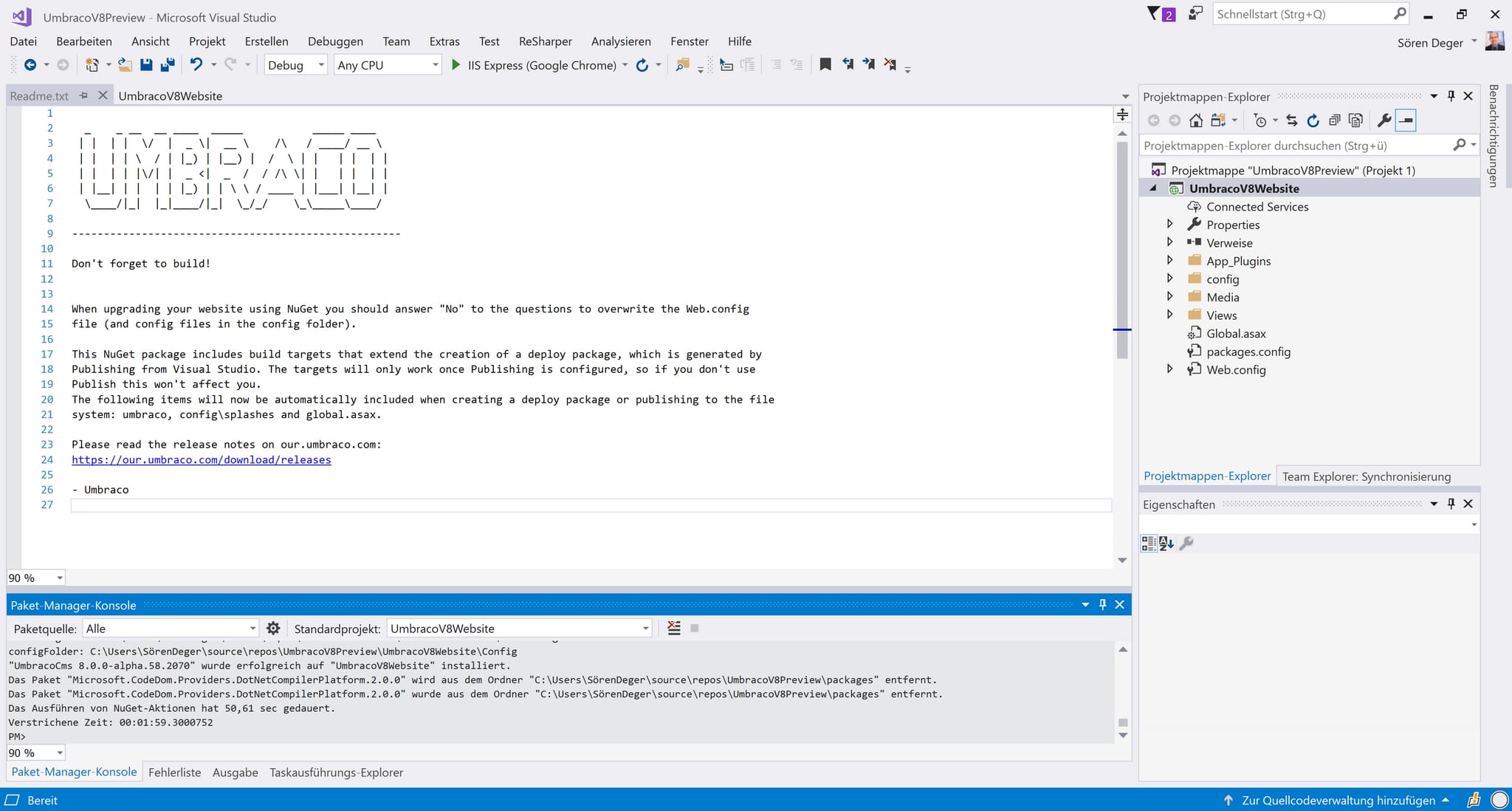Toggle a bookmark on the current line
Image resolution: width=1512 pixels, height=811 pixels.
tap(825, 65)
